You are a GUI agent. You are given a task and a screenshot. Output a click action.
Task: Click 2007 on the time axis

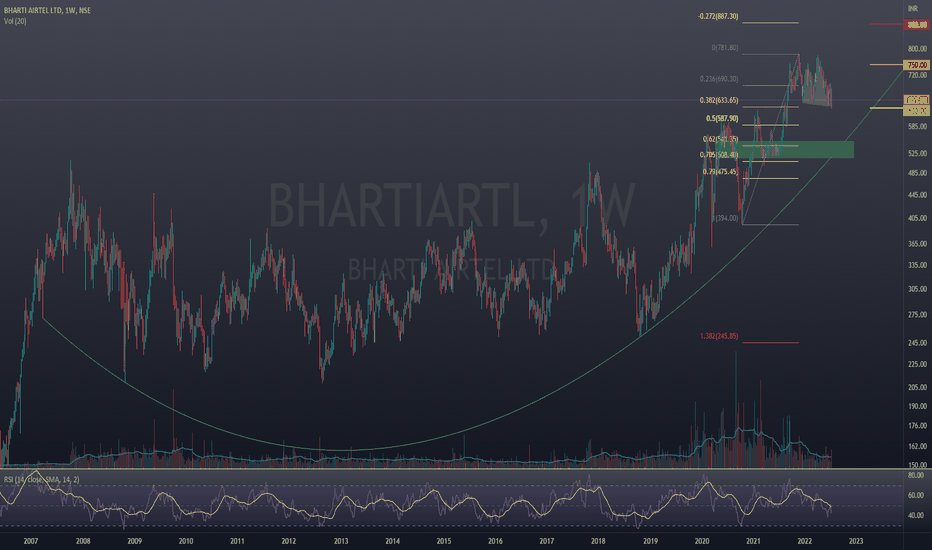(31, 541)
